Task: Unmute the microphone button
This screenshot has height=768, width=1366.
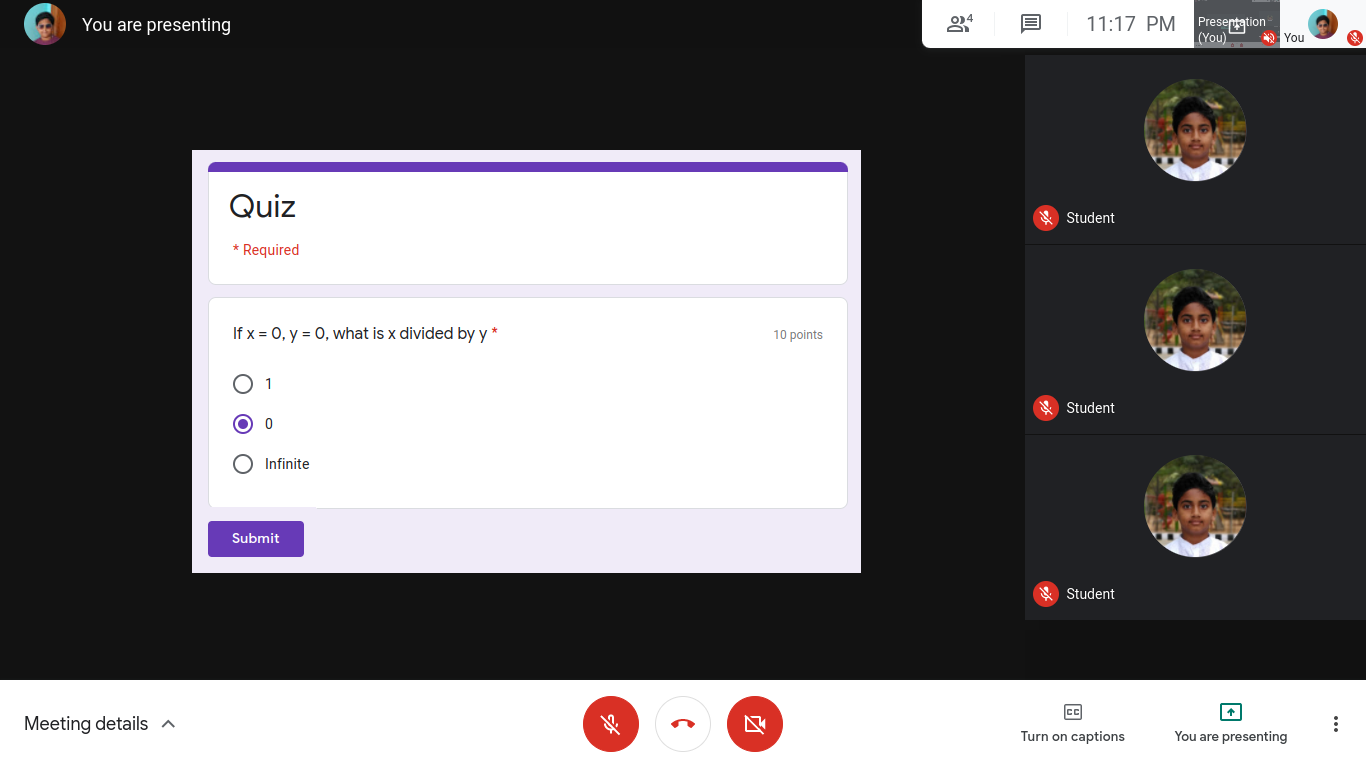Action: pos(611,724)
